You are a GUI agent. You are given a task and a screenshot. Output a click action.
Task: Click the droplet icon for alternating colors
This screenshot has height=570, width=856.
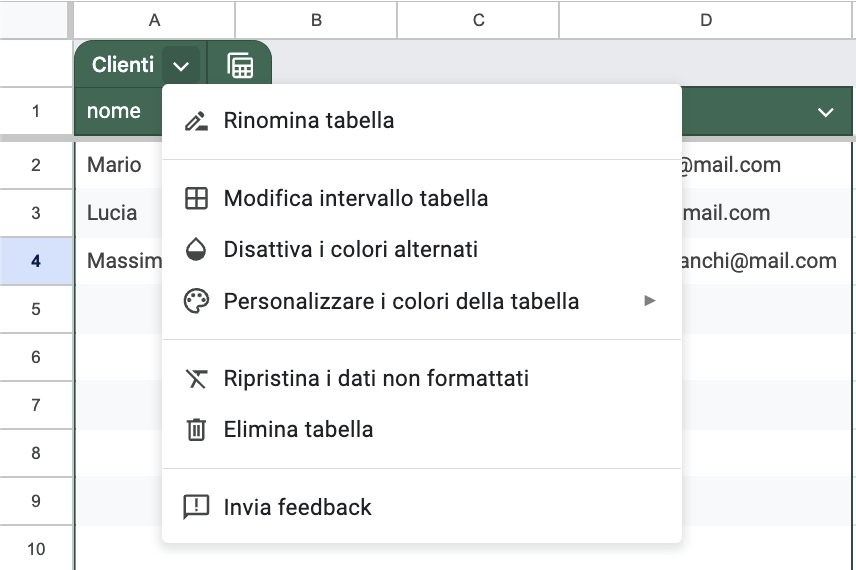[x=196, y=250]
